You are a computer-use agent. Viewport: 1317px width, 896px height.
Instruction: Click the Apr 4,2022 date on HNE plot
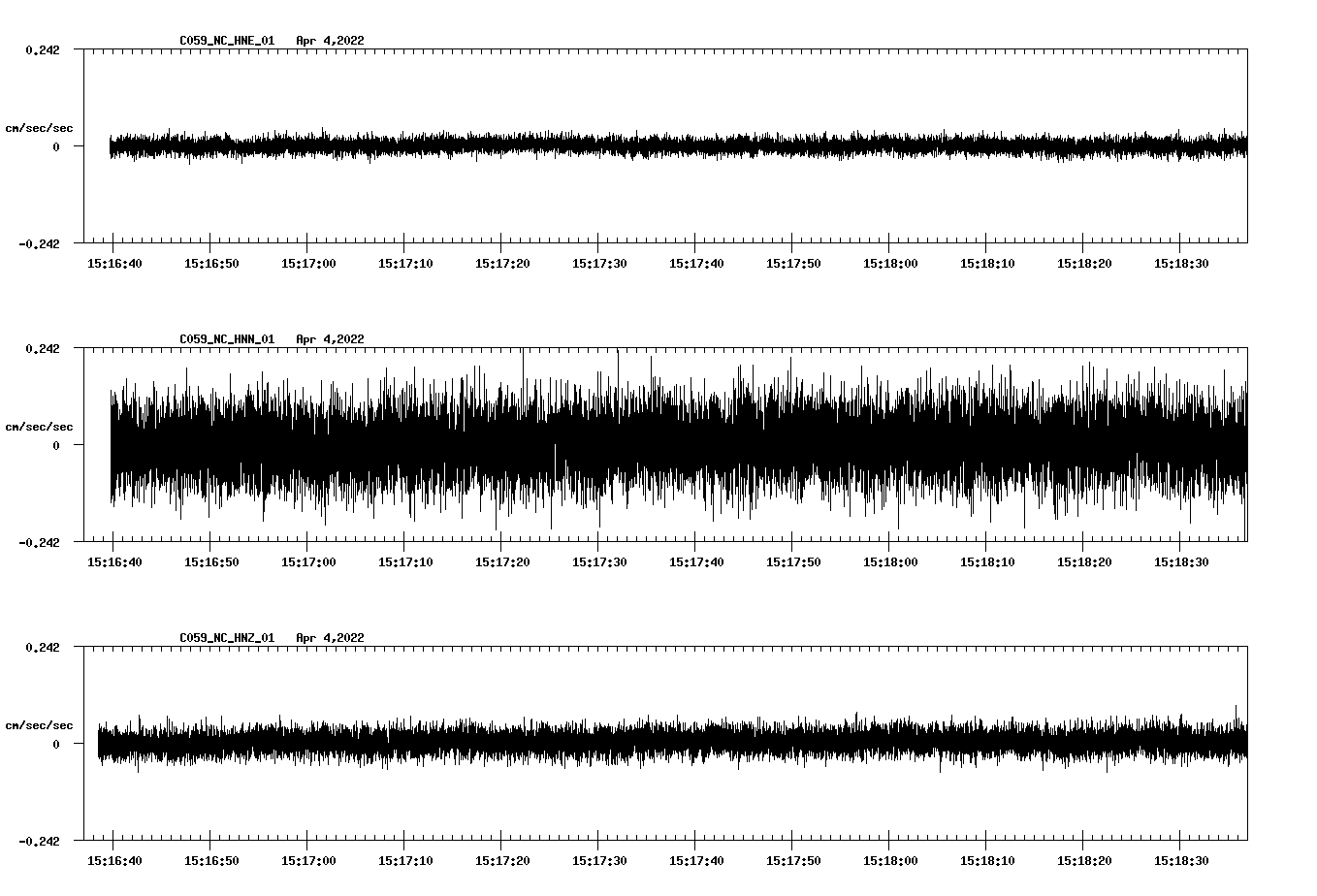click(330, 41)
